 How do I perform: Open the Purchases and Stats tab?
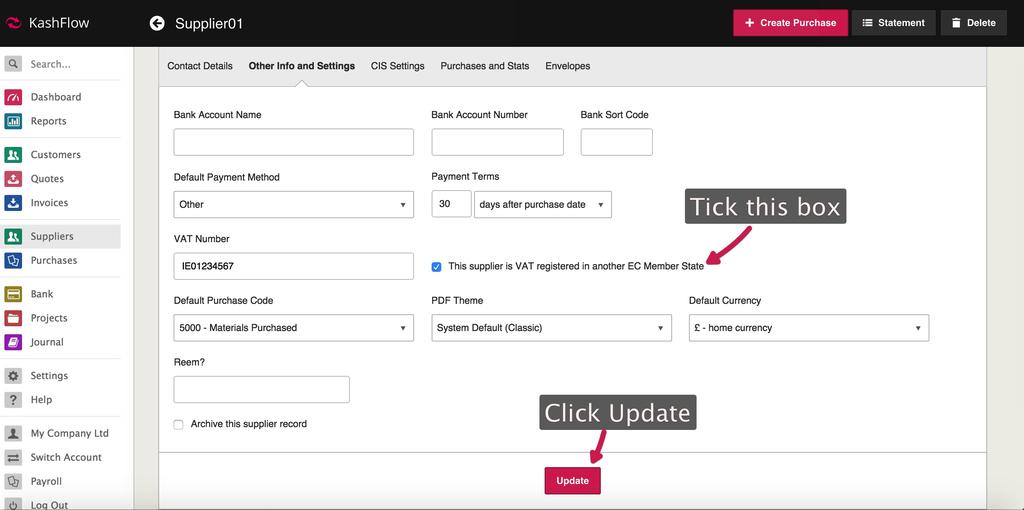(x=484, y=66)
